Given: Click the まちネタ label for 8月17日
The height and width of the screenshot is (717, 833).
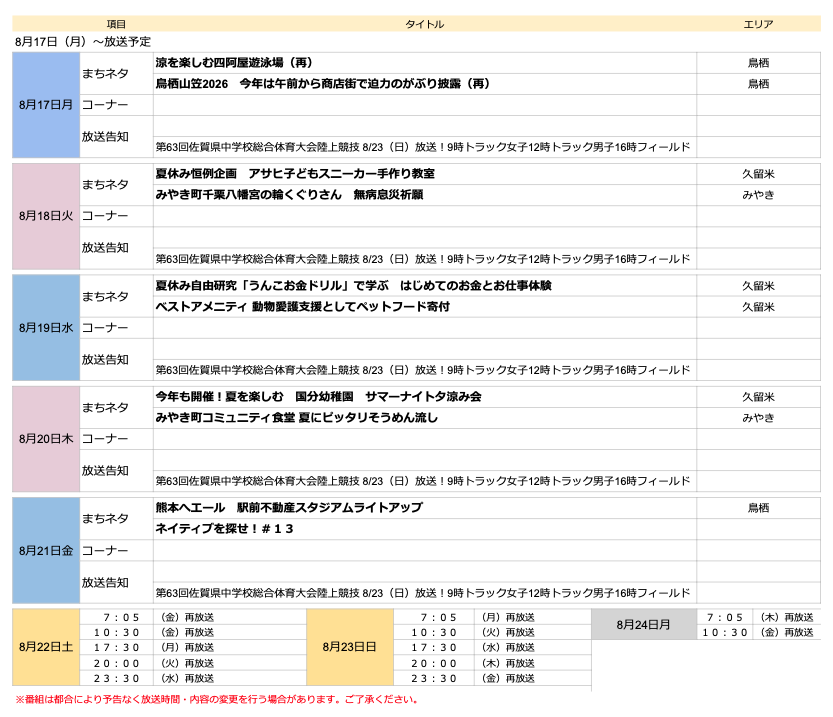Looking at the screenshot, I should (105, 73).
